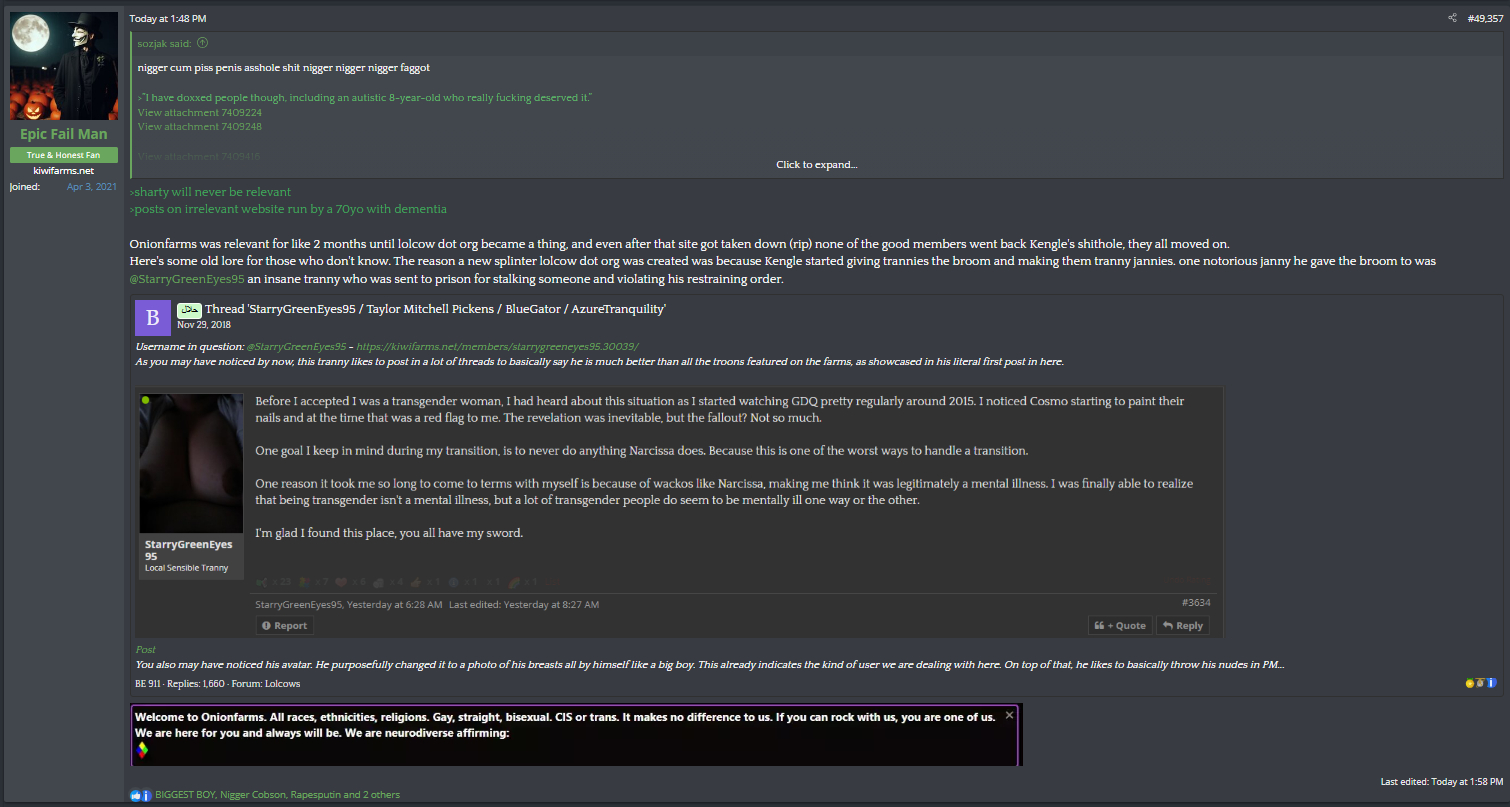Viewport: 1510px width, 807px height.
Task: Click the 'True & Honest Fan' user banner
Action: [64, 155]
